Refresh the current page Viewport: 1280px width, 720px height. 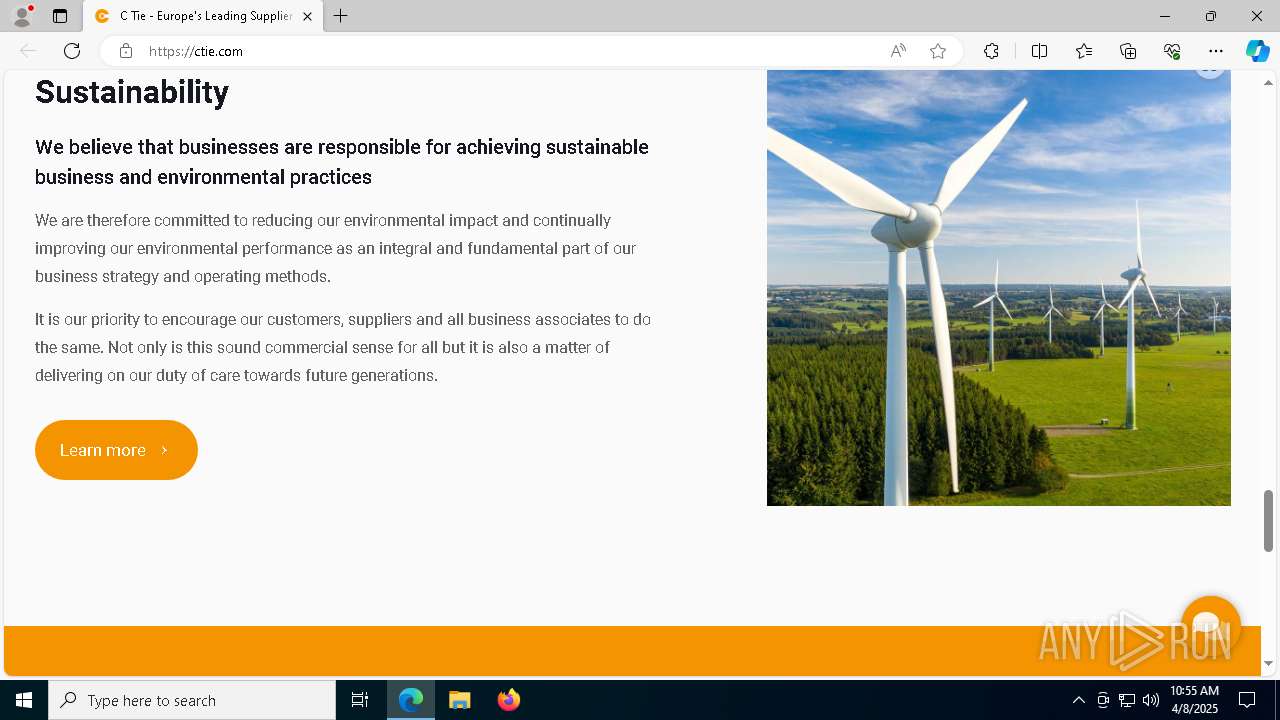point(72,51)
